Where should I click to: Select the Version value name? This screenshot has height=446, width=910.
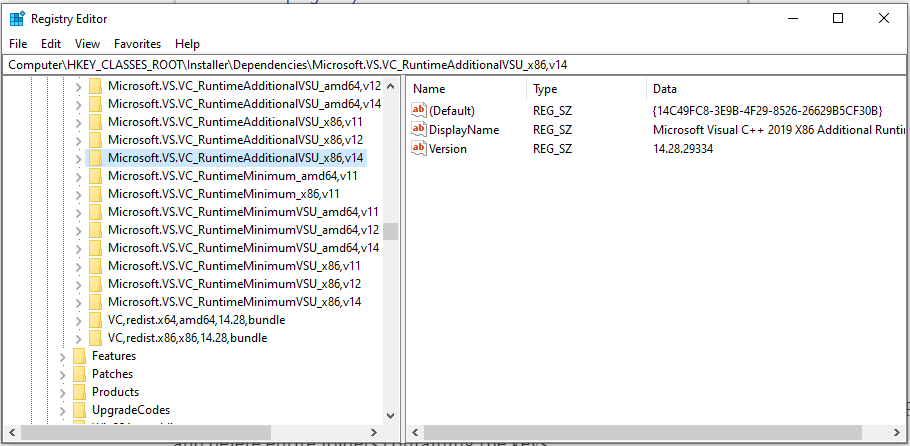447,149
